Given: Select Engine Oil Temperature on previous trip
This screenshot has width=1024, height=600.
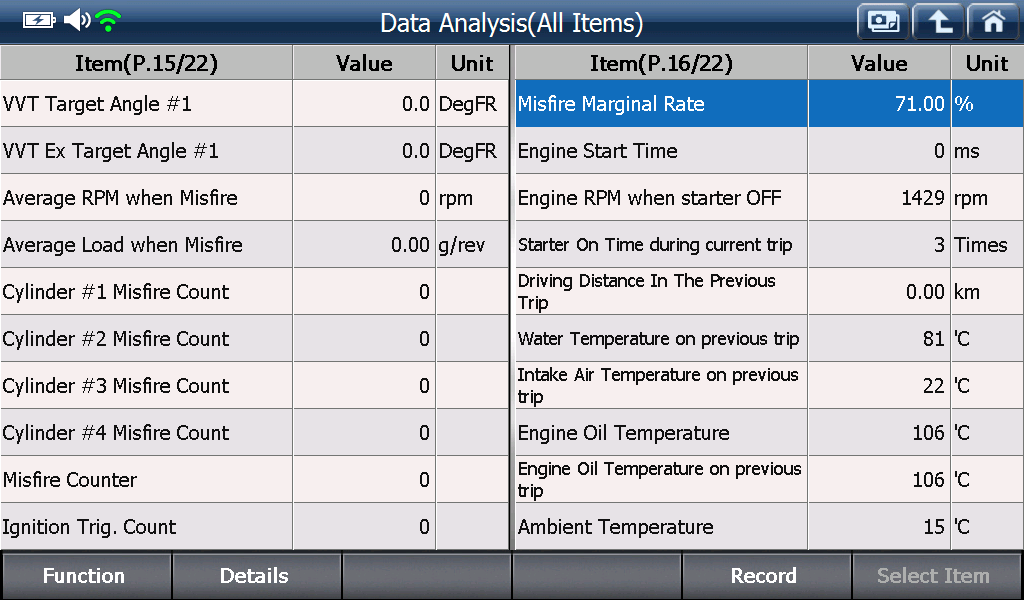Looking at the screenshot, I should point(769,480).
